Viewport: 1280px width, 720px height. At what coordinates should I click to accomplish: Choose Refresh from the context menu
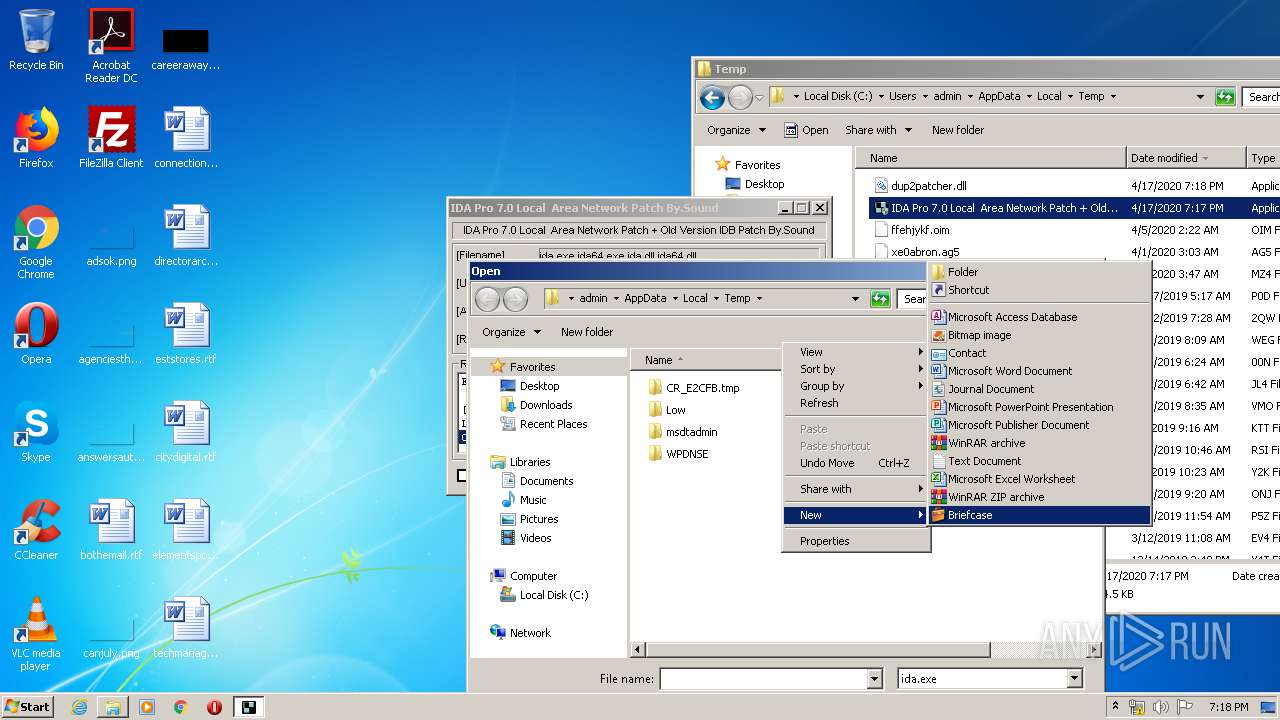coord(857,403)
